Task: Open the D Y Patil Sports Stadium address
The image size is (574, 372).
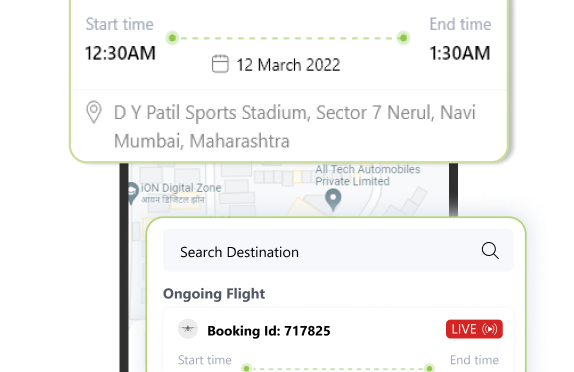Action: [x=294, y=127]
